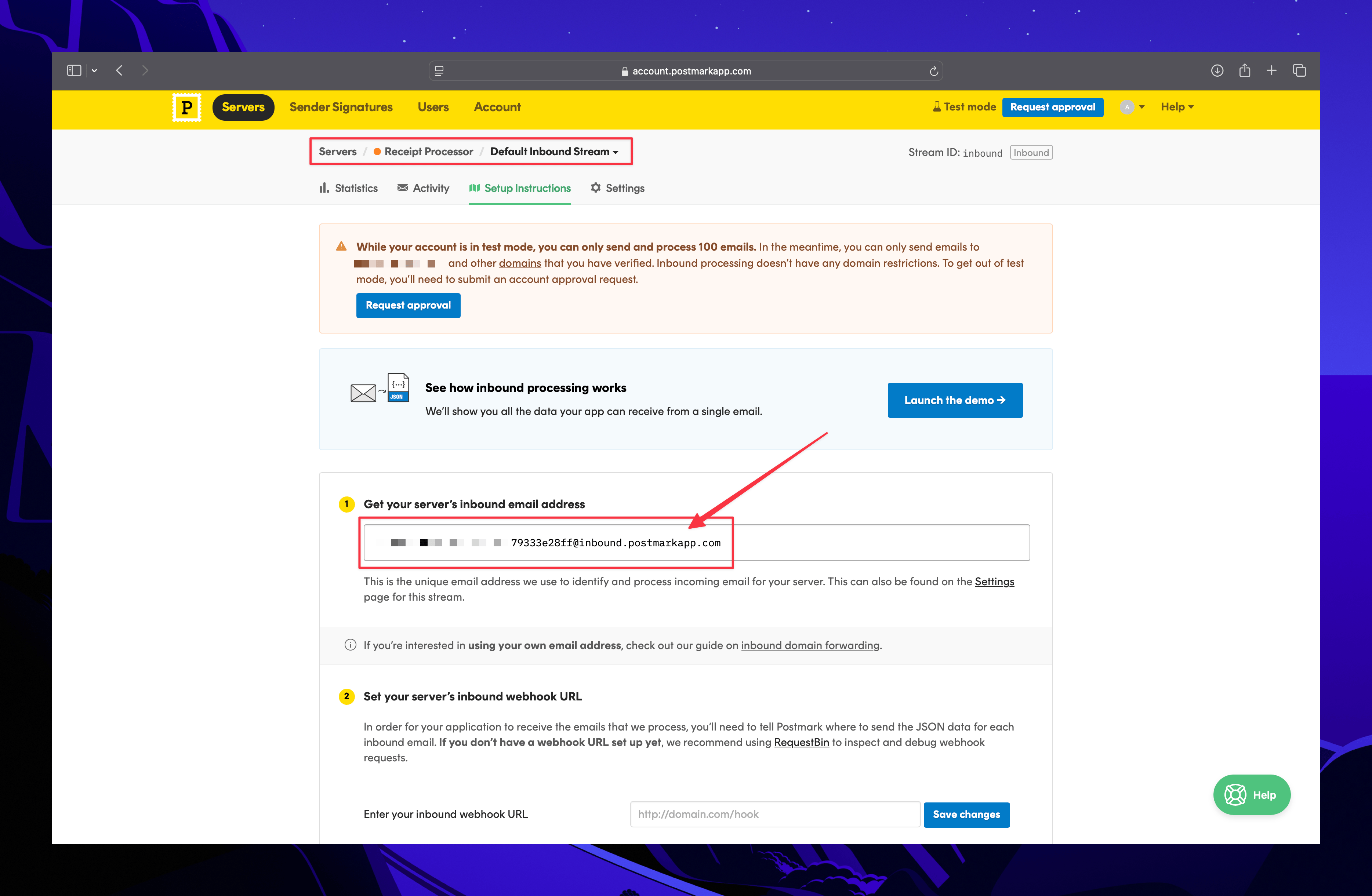Click the Postmark P logo

click(x=187, y=107)
